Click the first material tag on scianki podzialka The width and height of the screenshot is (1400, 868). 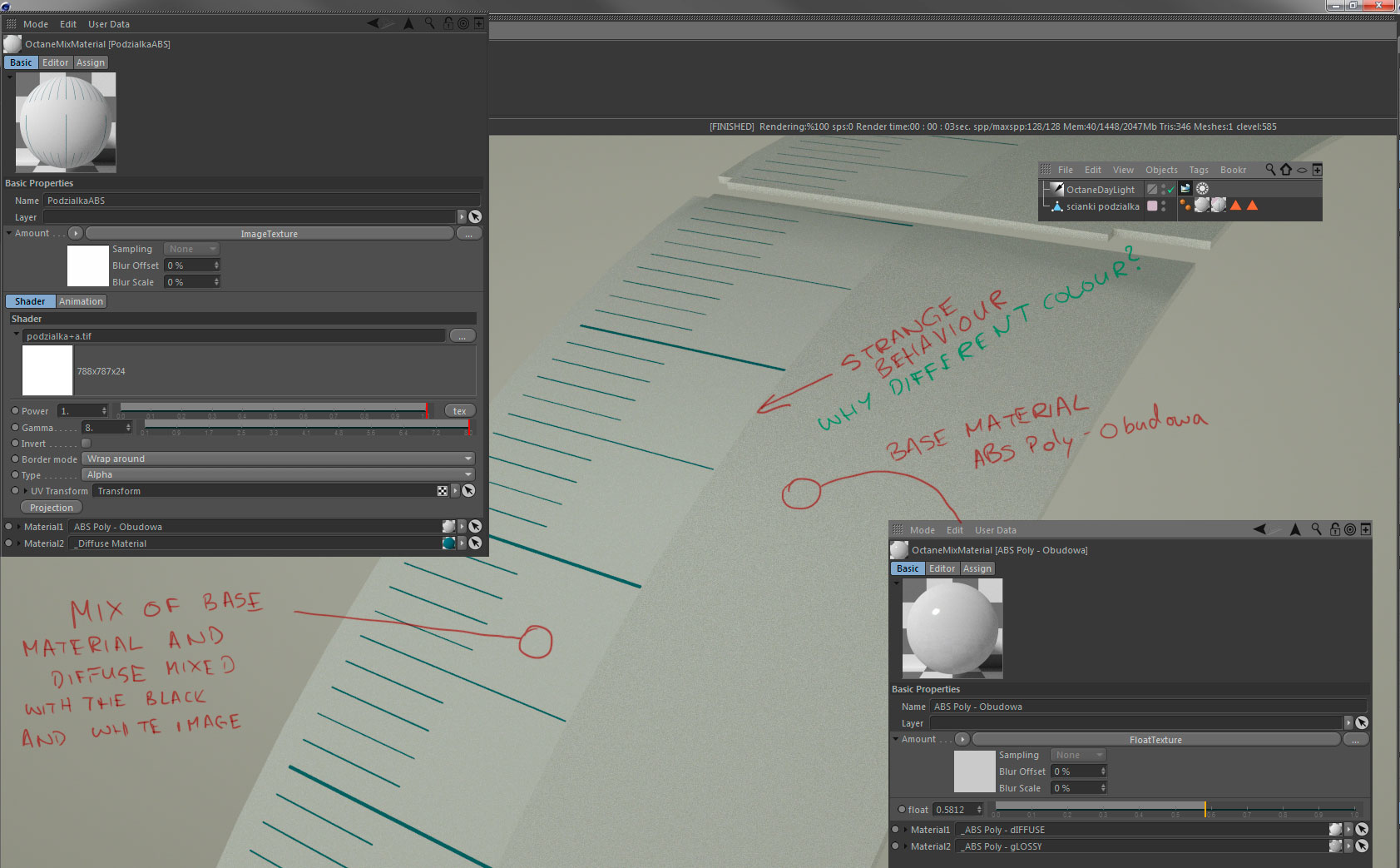1202,205
